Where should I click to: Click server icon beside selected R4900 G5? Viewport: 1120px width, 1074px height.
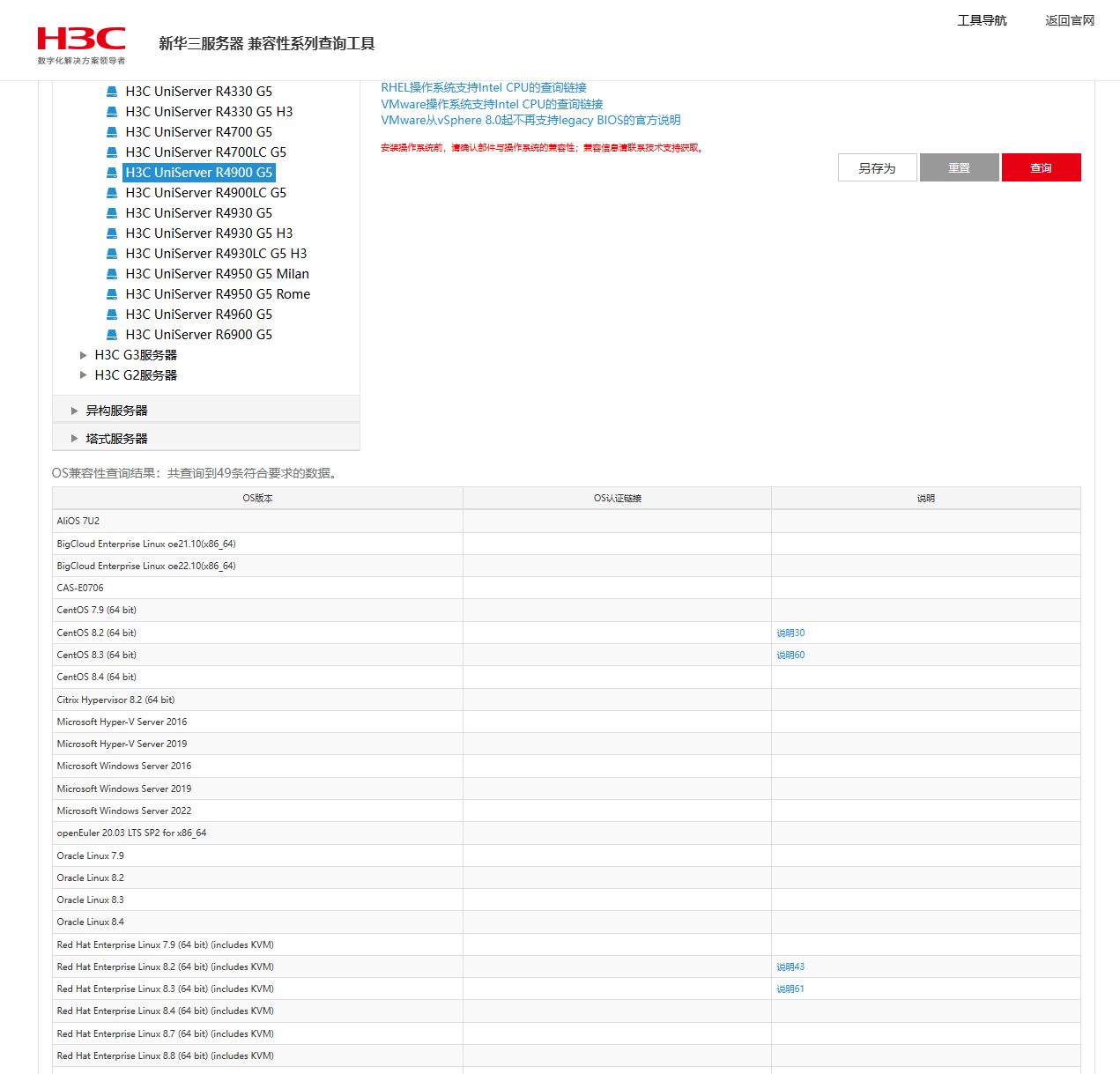[x=112, y=173]
